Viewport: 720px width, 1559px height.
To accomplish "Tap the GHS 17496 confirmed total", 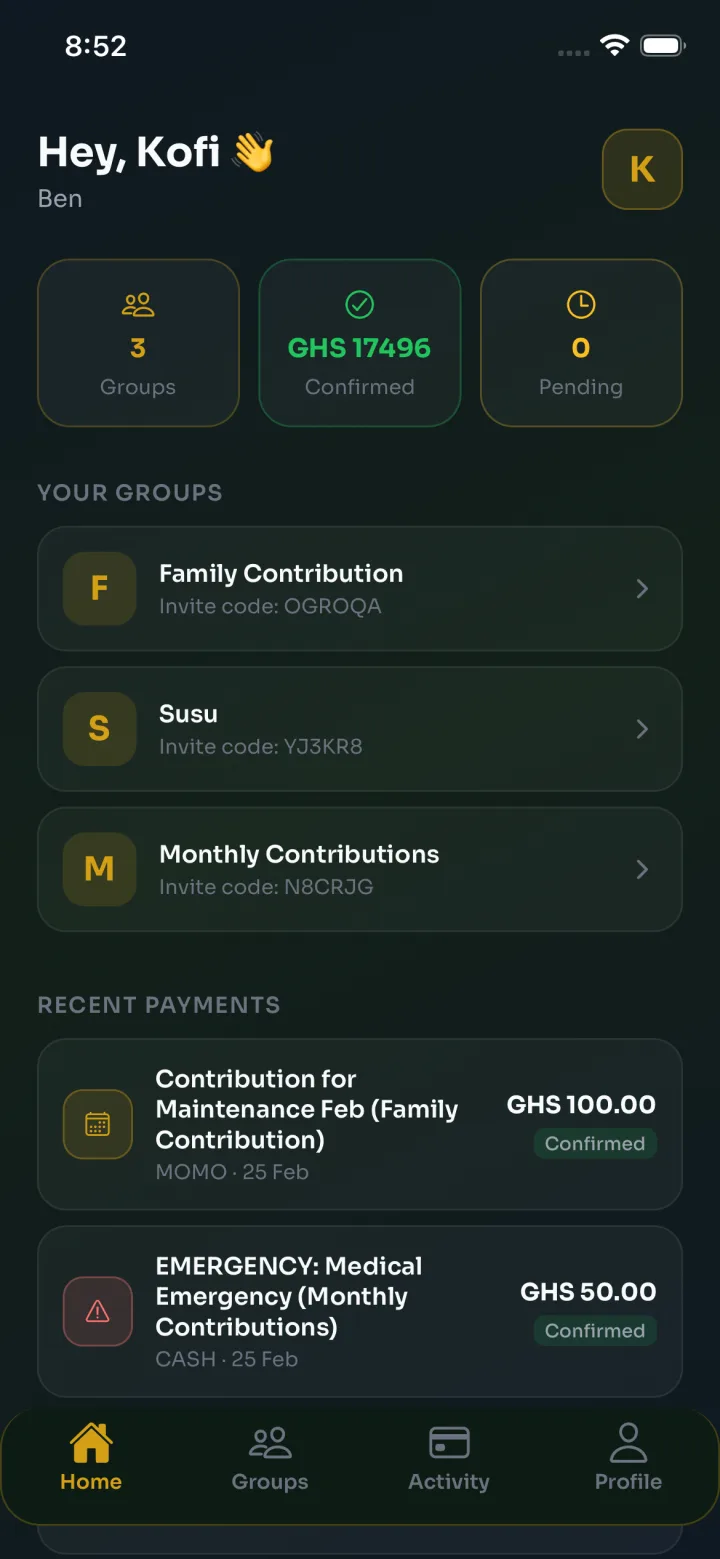I will click(x=359, y=348).
